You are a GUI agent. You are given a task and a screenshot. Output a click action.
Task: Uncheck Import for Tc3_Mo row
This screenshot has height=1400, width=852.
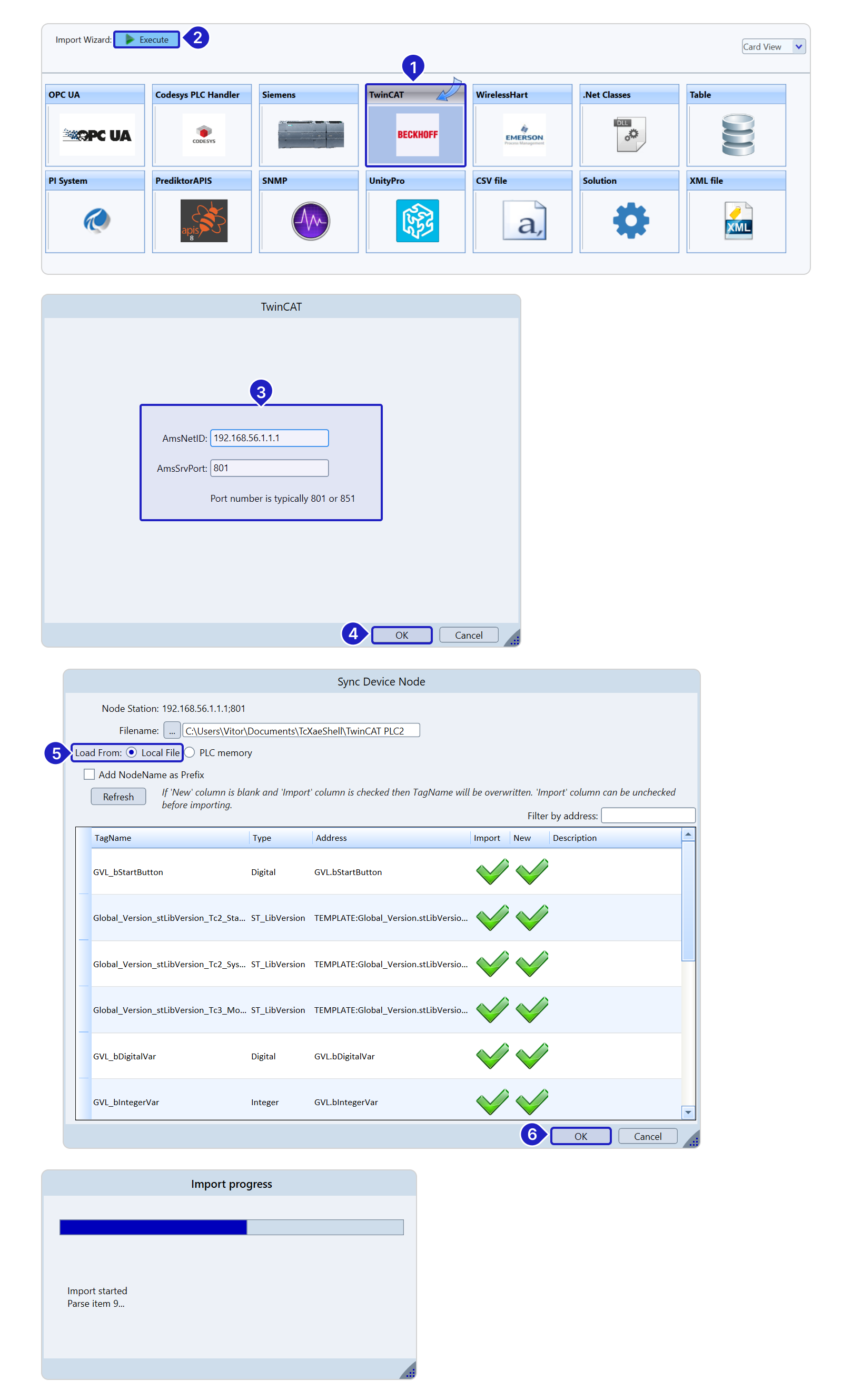tap(492, 1010)
